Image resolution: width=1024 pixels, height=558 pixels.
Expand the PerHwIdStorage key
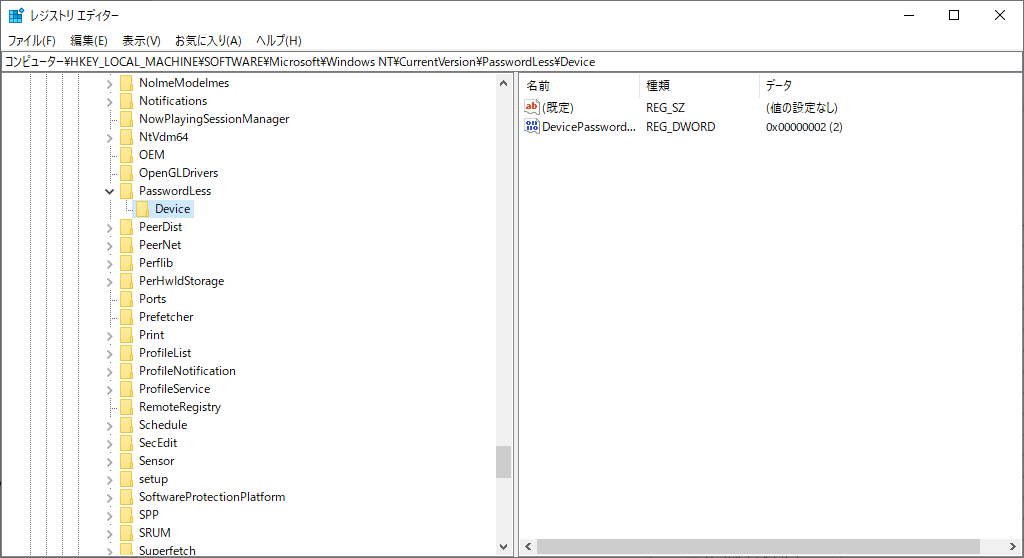110,282
